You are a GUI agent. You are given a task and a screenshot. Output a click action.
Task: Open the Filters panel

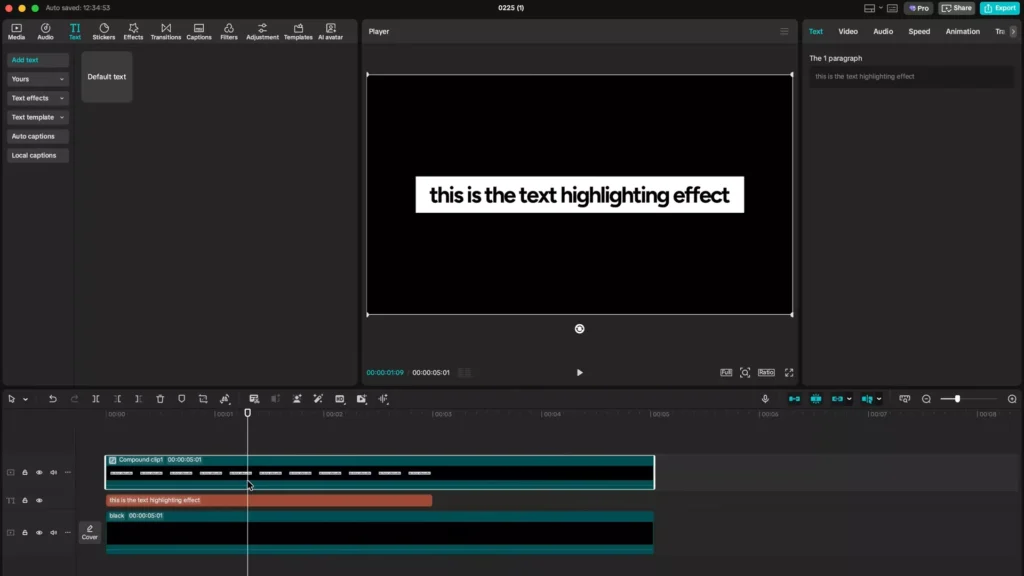(x=228, y=30)
